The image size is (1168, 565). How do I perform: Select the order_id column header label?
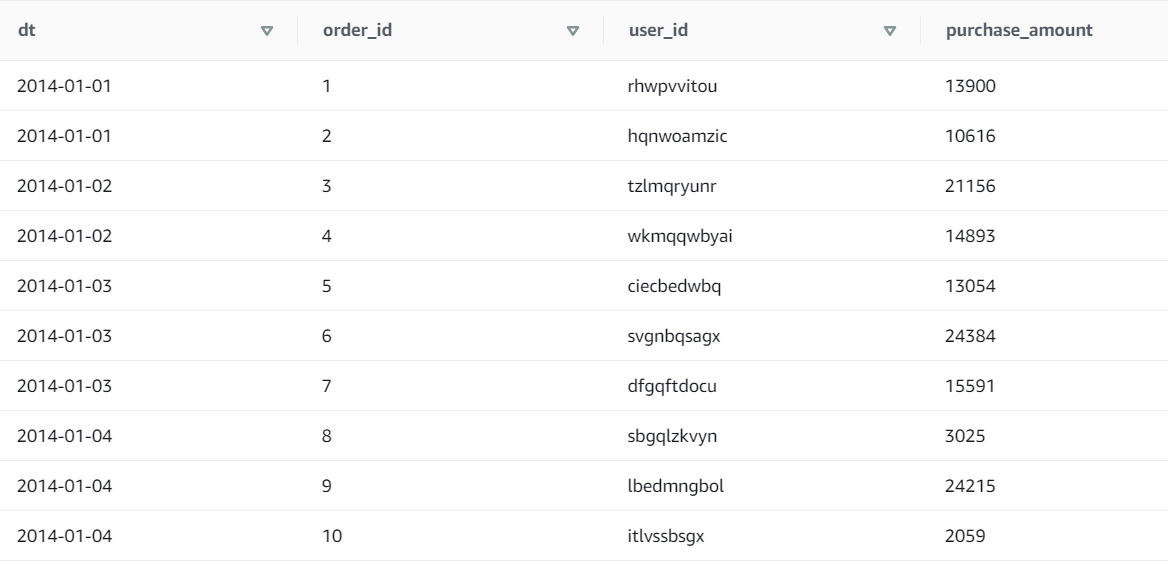(x=356, y=30)
